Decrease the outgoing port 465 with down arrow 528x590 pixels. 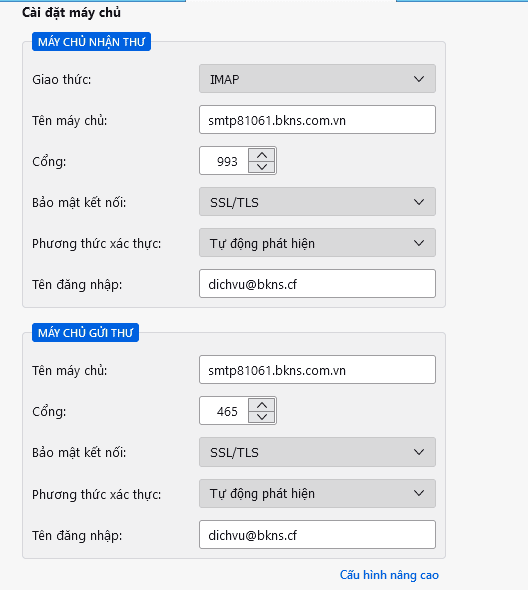coord(262,417)
